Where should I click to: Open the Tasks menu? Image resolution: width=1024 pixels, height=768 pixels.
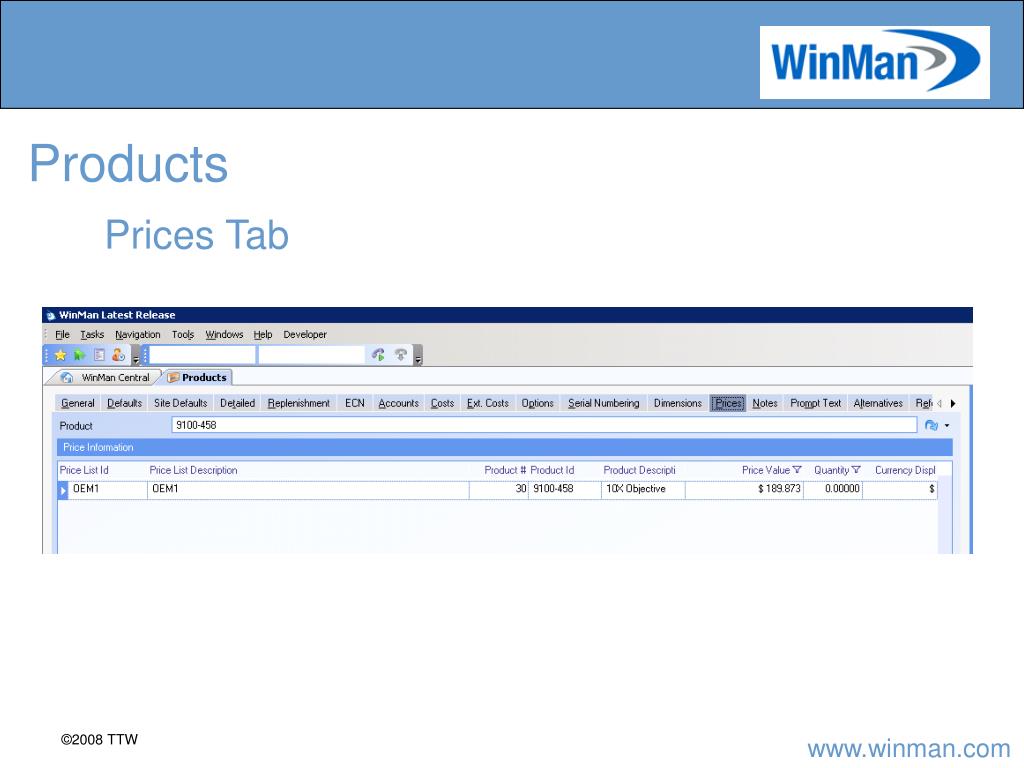click(92, 334)
